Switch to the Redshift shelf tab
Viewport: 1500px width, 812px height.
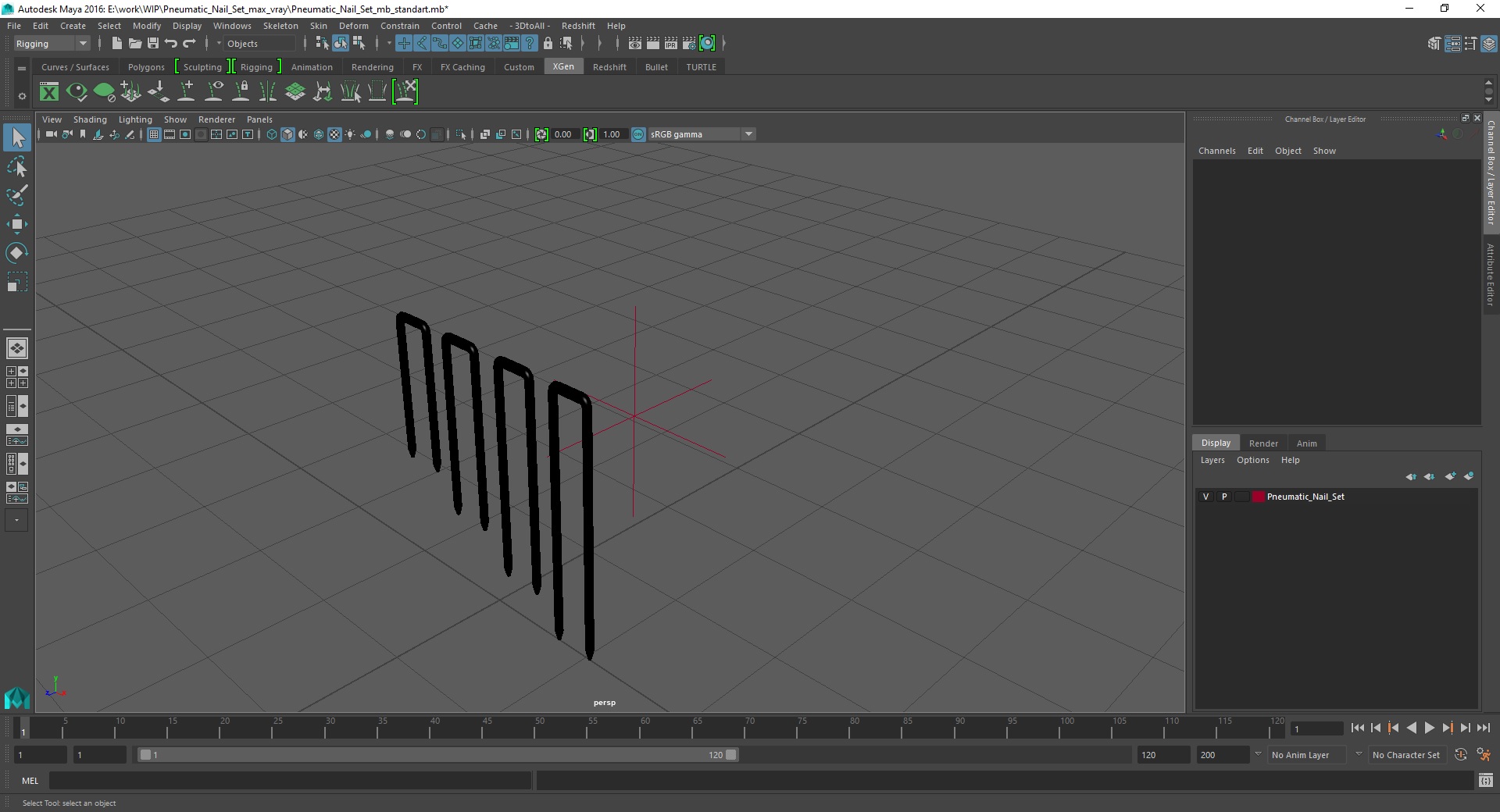click(609, 67)
